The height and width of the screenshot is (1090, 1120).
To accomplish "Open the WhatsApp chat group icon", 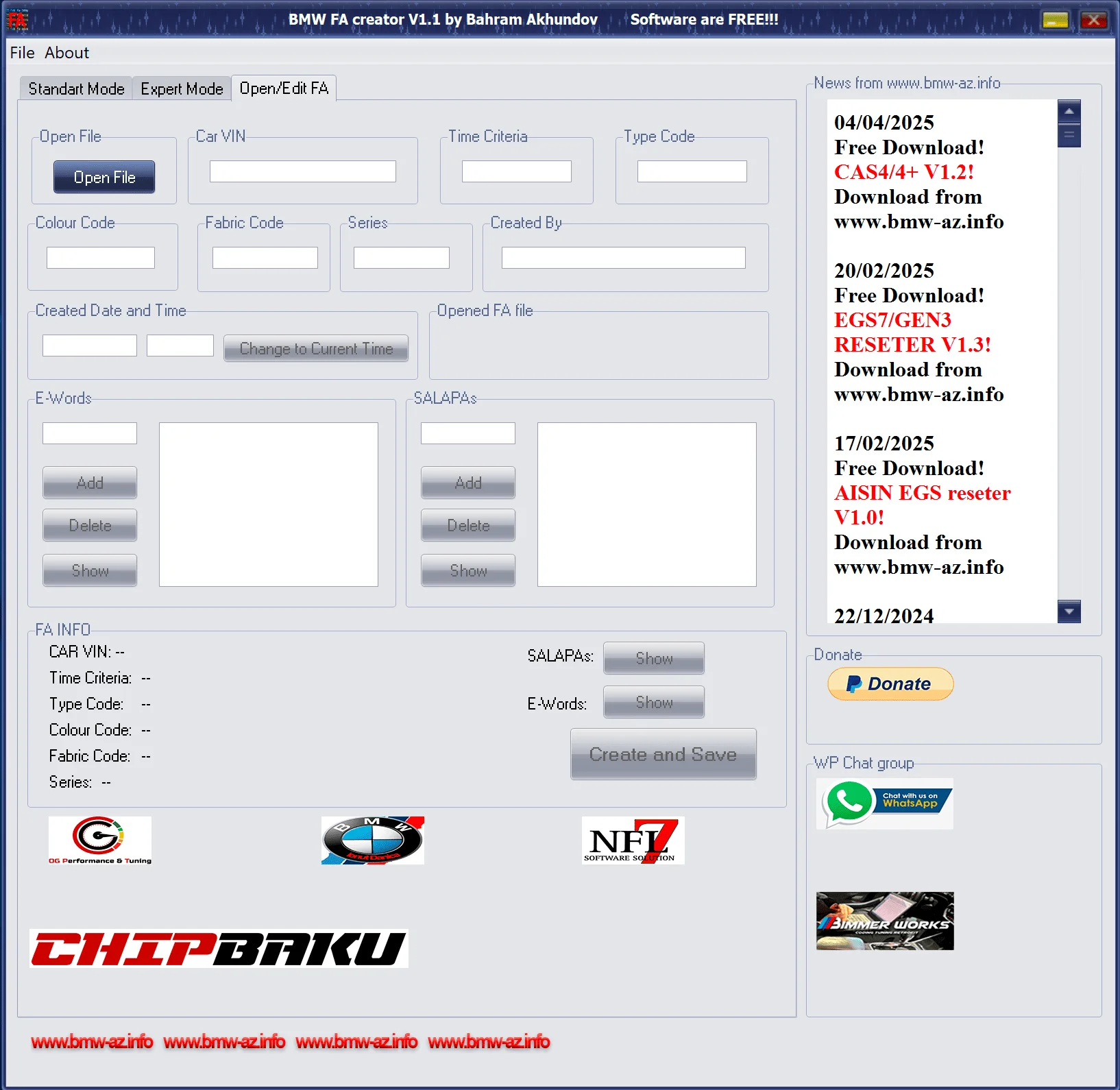I will click(885, 803).
